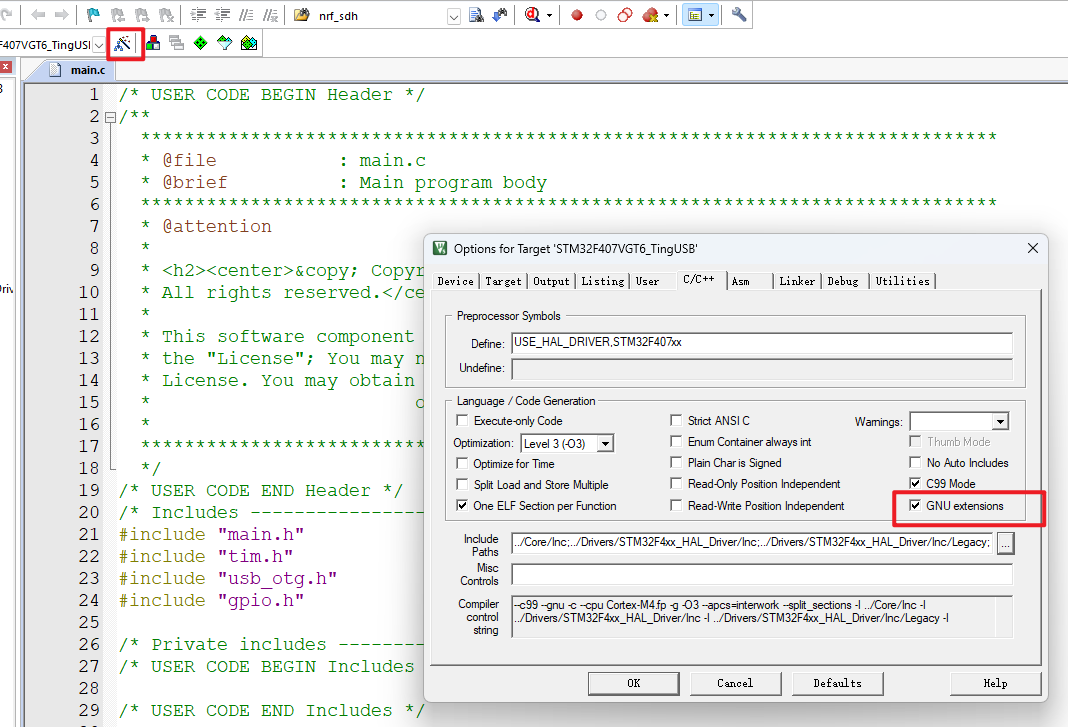Uncheck C99 Mode checkbox
This screenshot has width=1068, height=727.
coord(915,484)
